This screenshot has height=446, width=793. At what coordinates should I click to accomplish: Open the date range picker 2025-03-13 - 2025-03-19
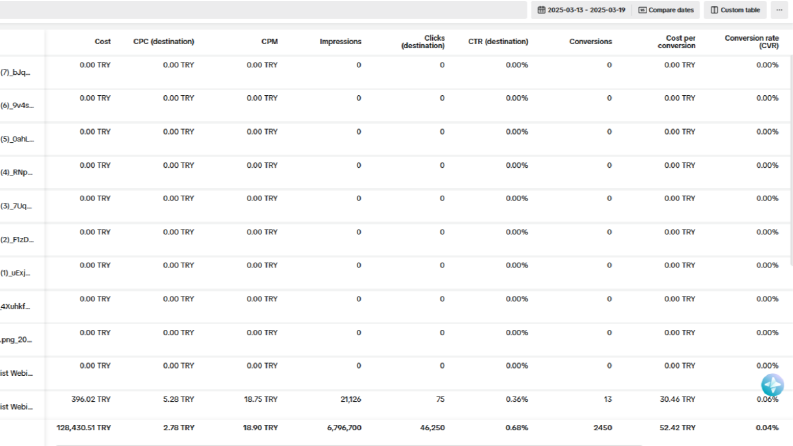(581, 10)
